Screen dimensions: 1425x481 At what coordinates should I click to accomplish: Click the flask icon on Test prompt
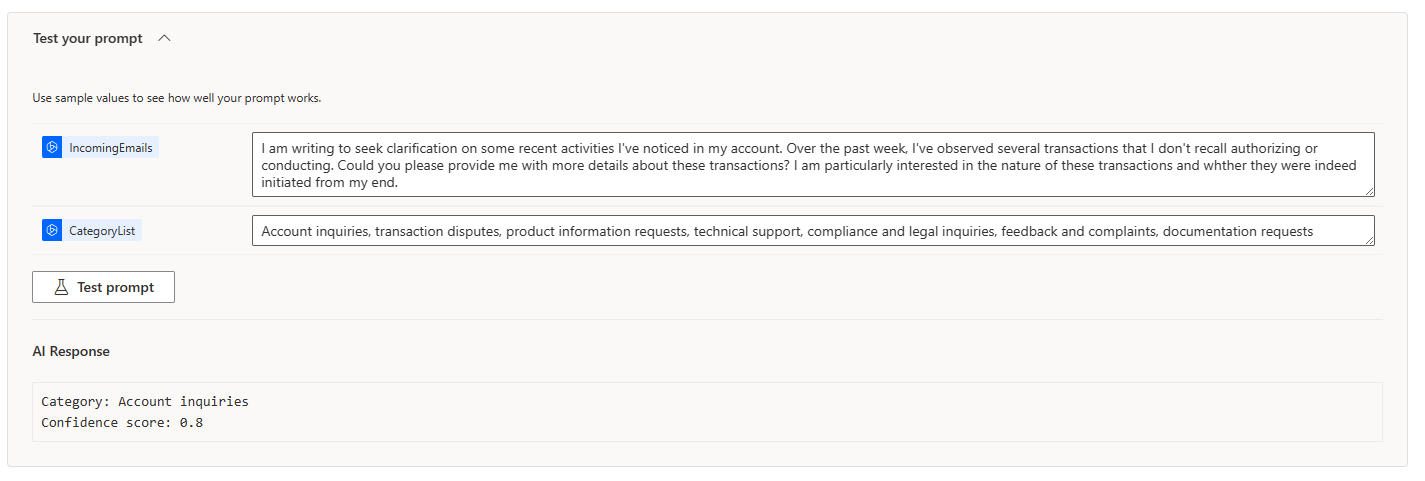coord(61,287)
